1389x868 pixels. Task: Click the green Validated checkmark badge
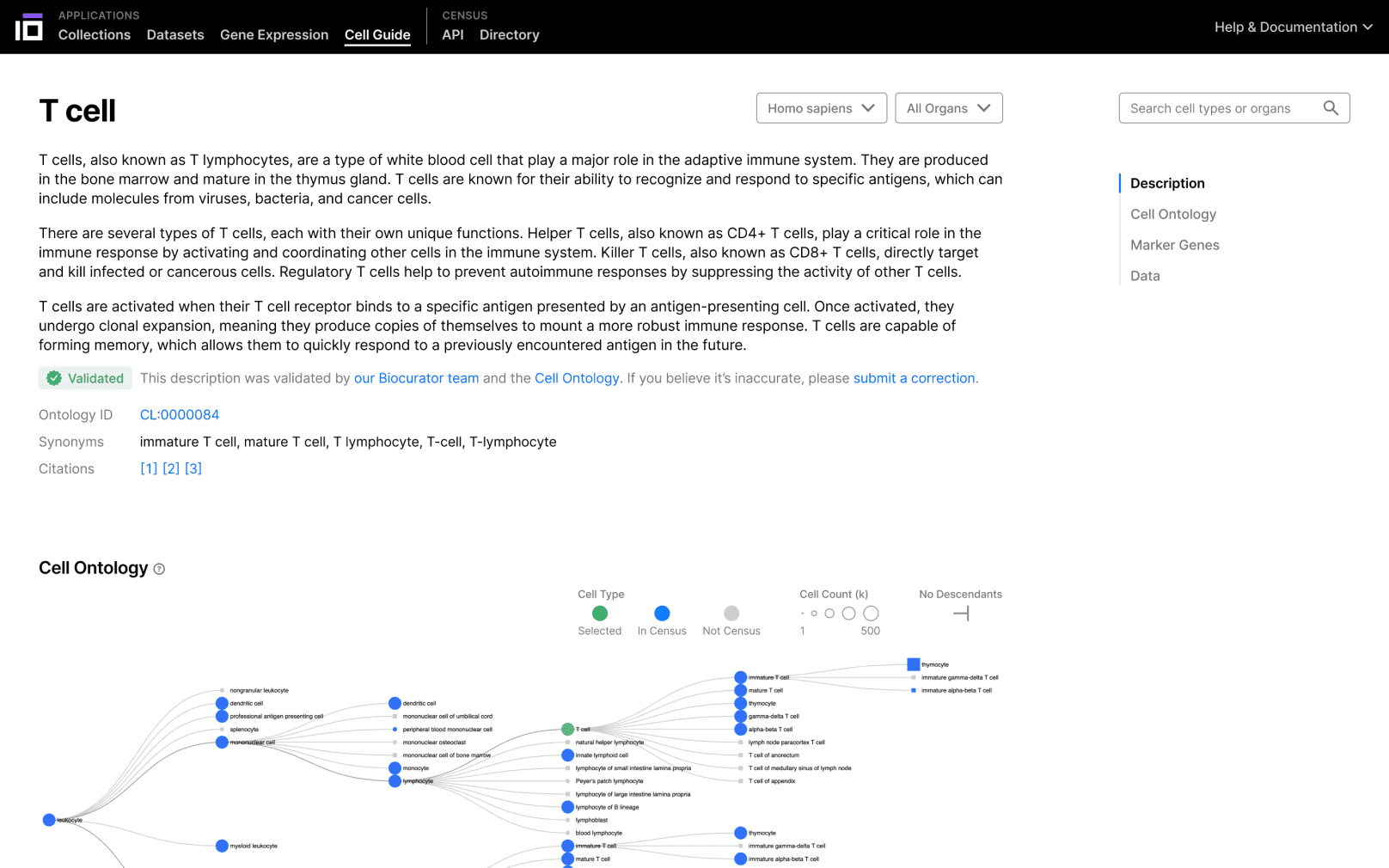(x=86, y=378)
